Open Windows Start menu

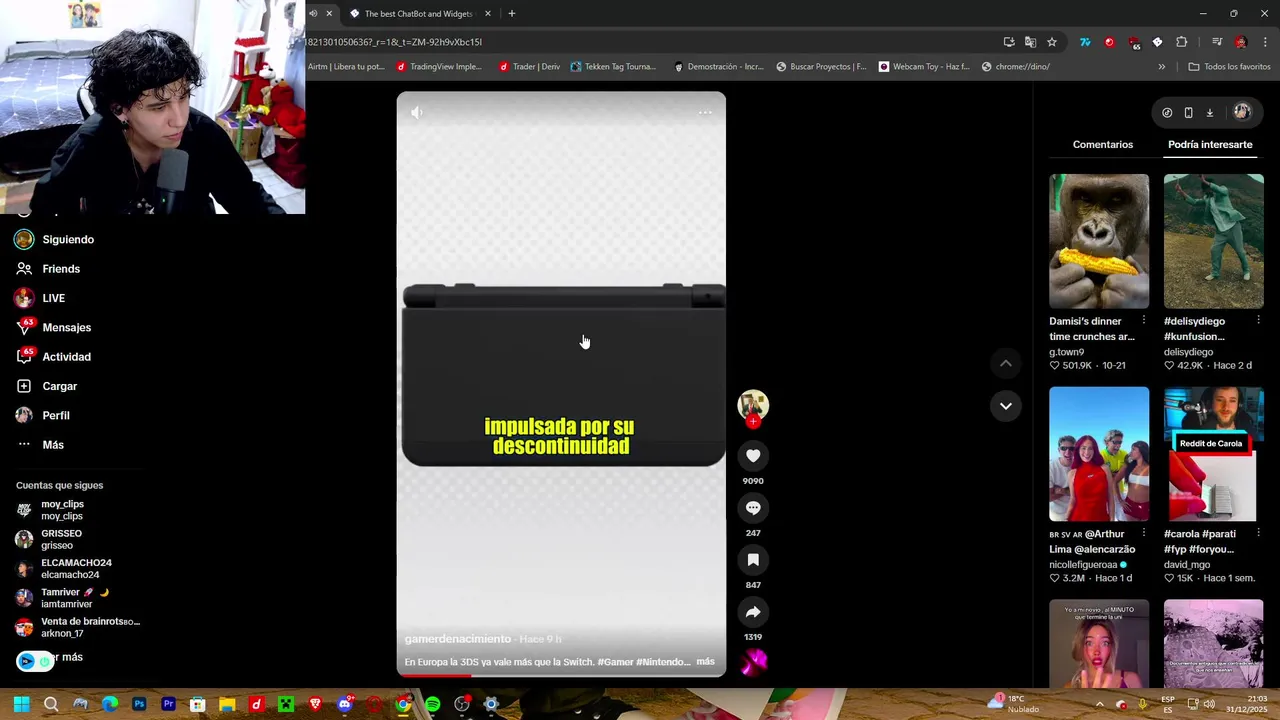pos(21,705)
